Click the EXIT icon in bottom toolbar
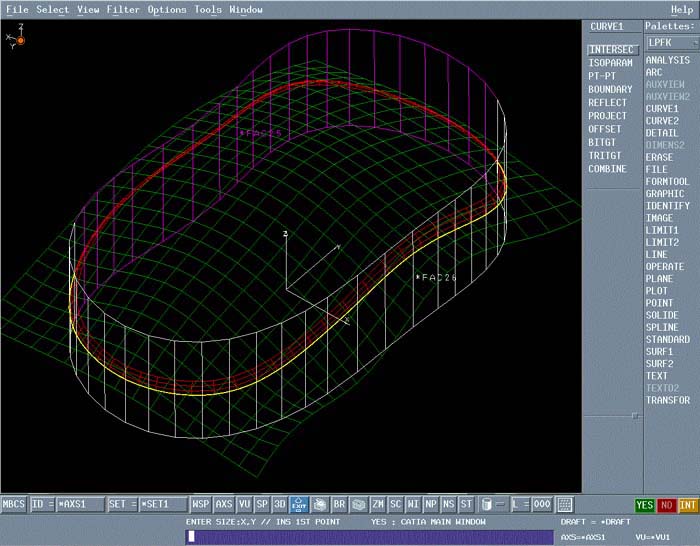Viewport: 700px width, 546px height. [299, 505]
